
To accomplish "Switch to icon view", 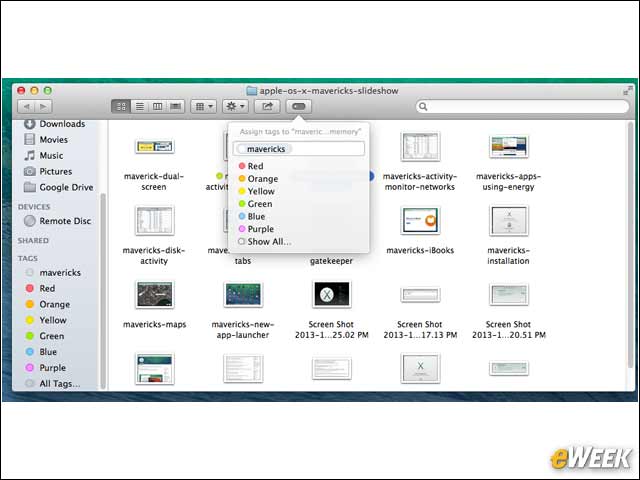I will [x=121, y=107].
